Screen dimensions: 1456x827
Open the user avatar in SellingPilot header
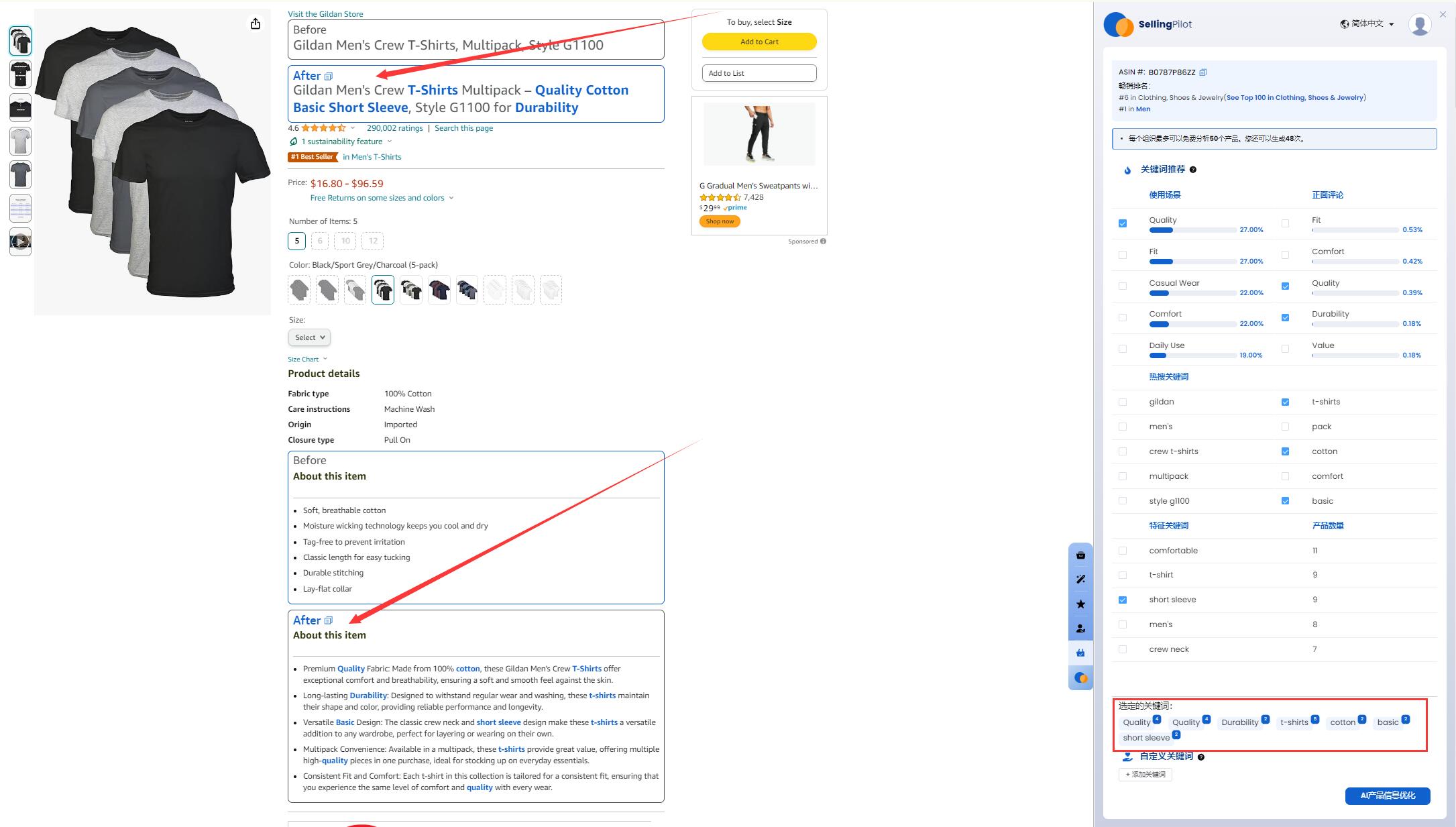pyautogui.click(x=1420, y=24)
